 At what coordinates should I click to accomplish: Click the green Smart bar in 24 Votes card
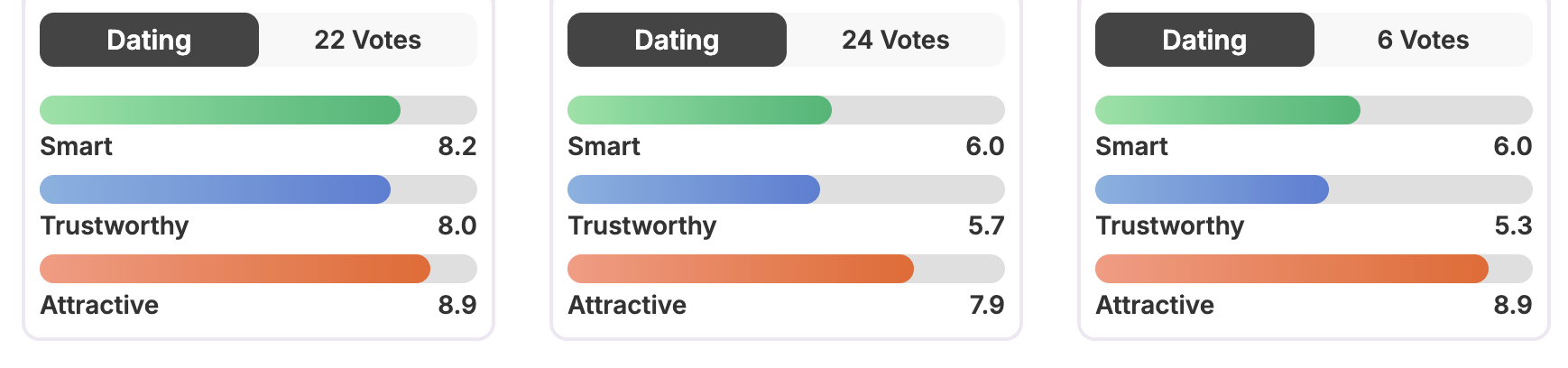coord(699,110)
